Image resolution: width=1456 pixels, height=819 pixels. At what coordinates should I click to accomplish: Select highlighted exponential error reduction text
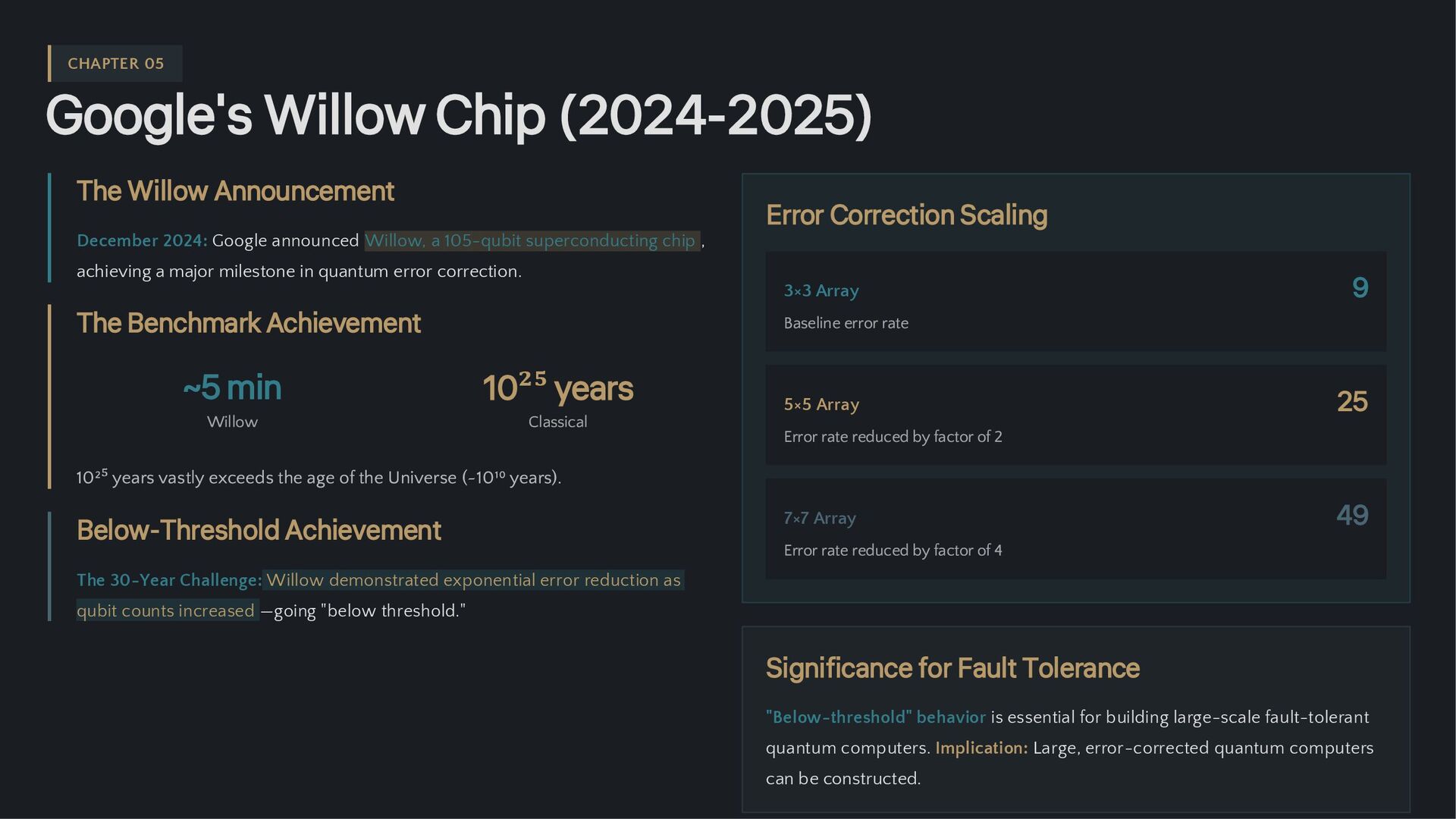[380, 595]
